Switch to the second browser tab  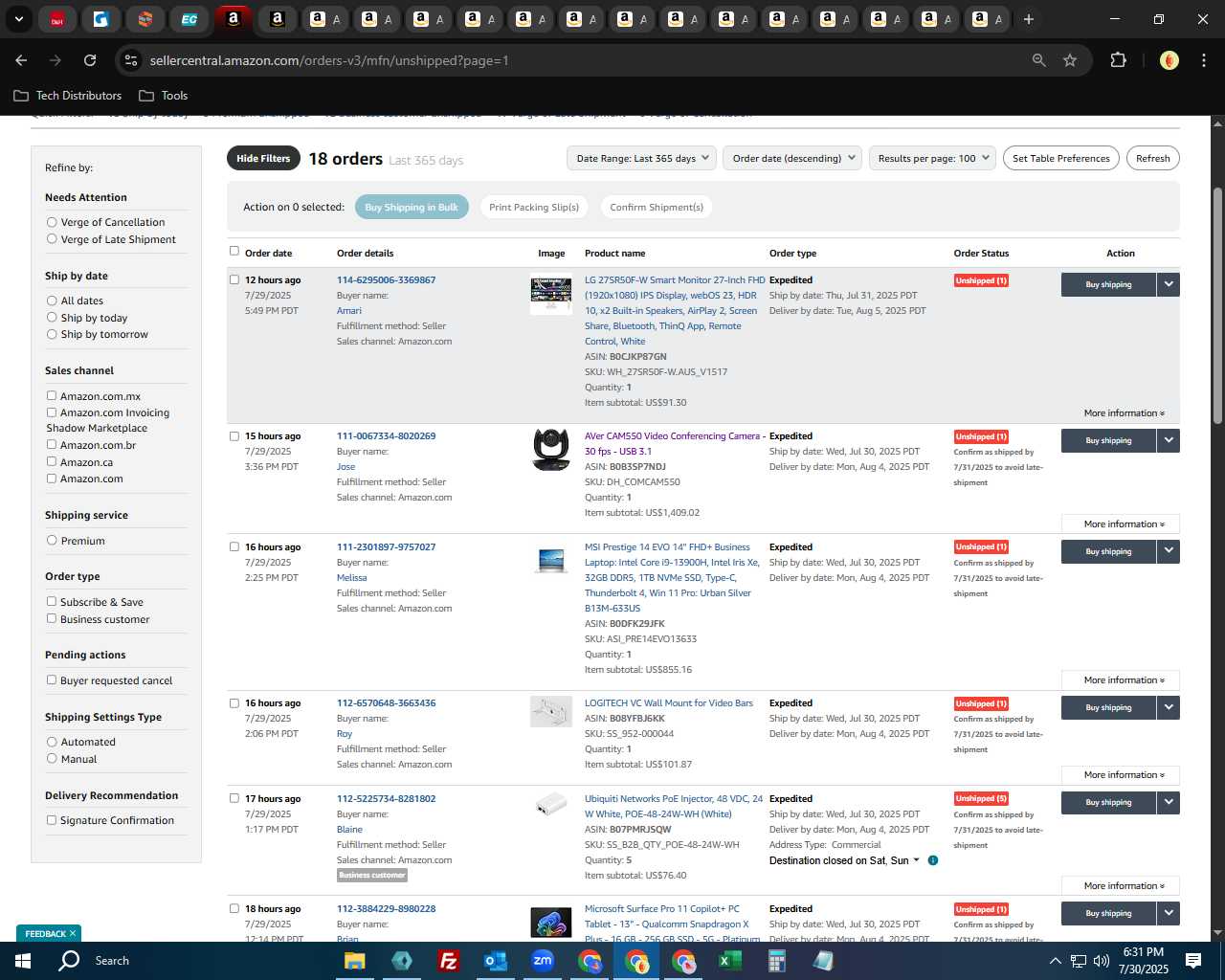(101, 19)
